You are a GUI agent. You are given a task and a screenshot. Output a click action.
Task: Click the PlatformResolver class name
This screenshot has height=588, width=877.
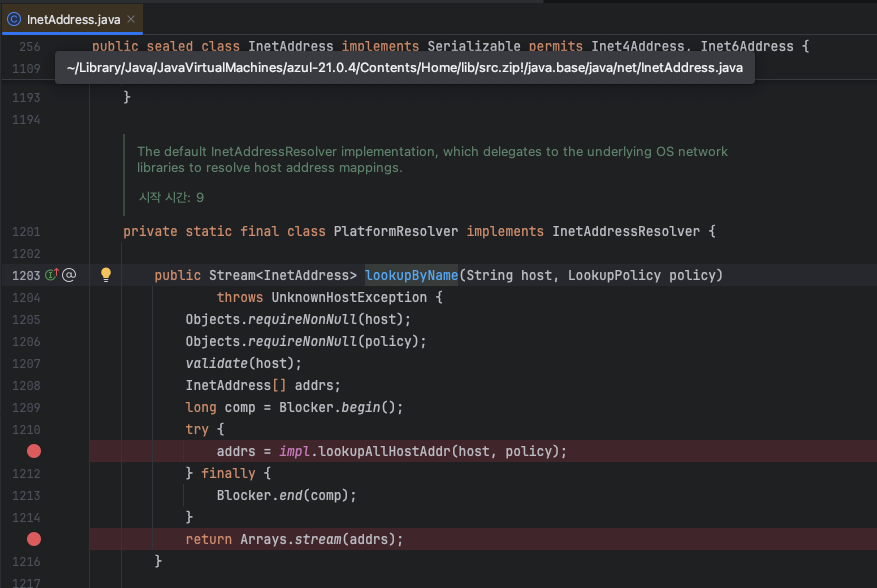395,232
